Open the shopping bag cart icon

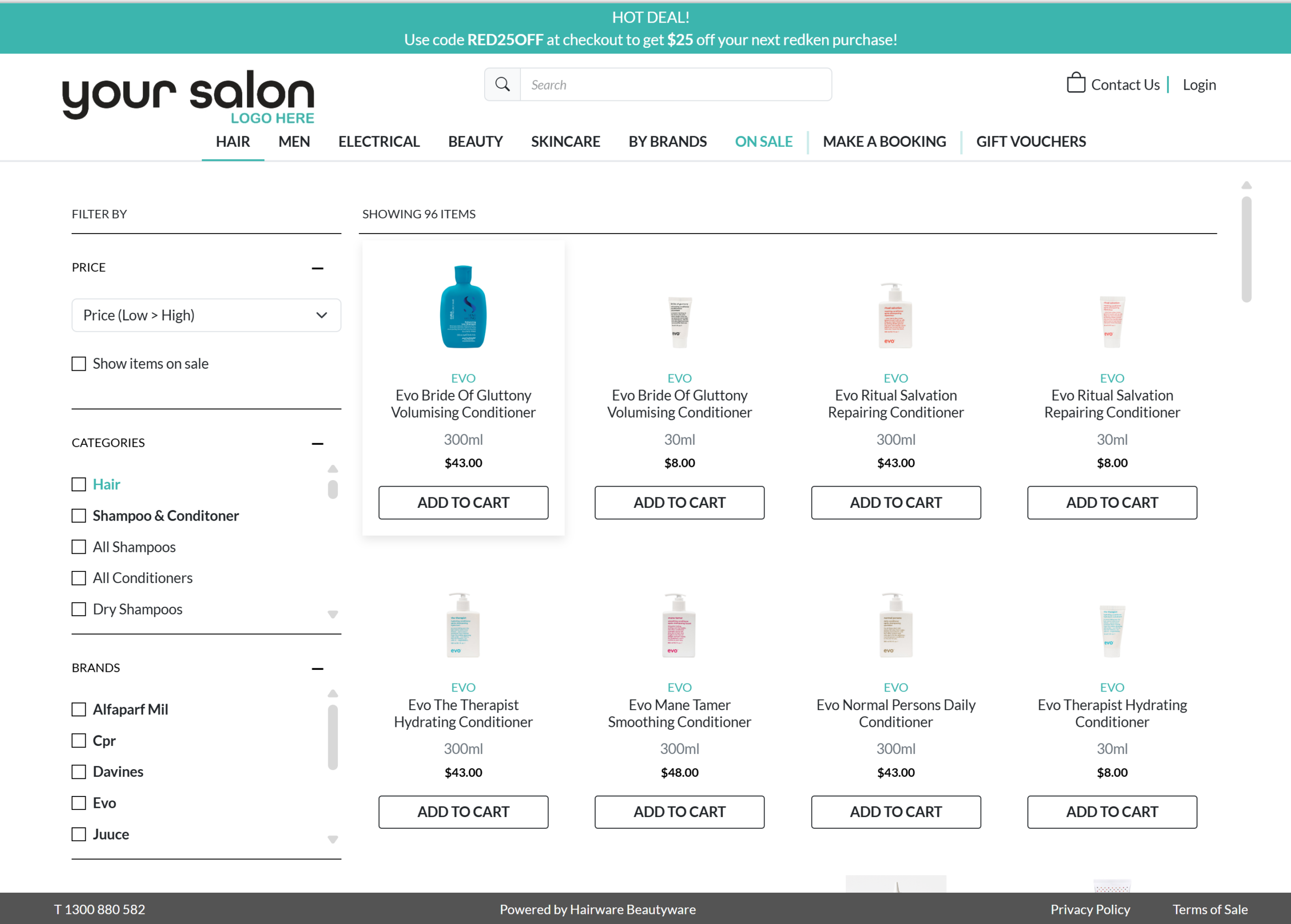pos(1076,83)
